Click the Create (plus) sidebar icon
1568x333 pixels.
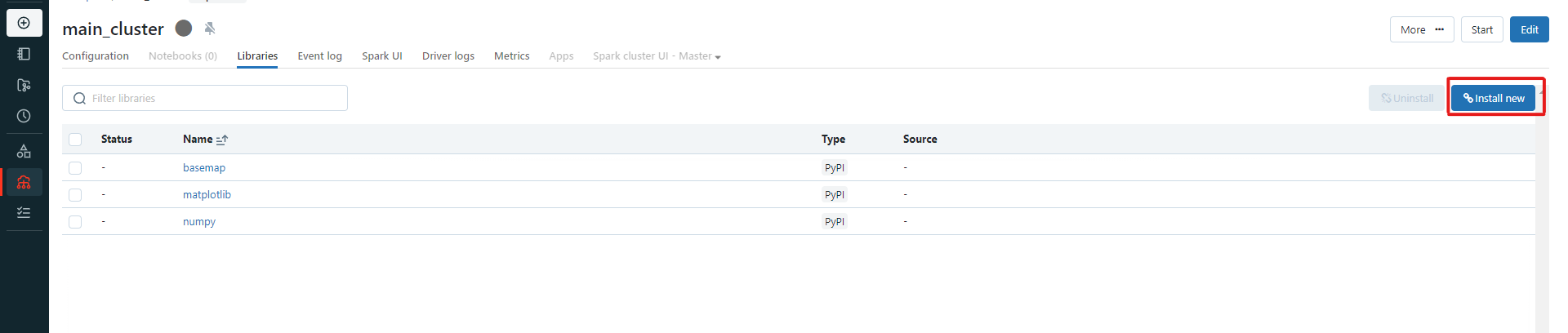point(24,23)
